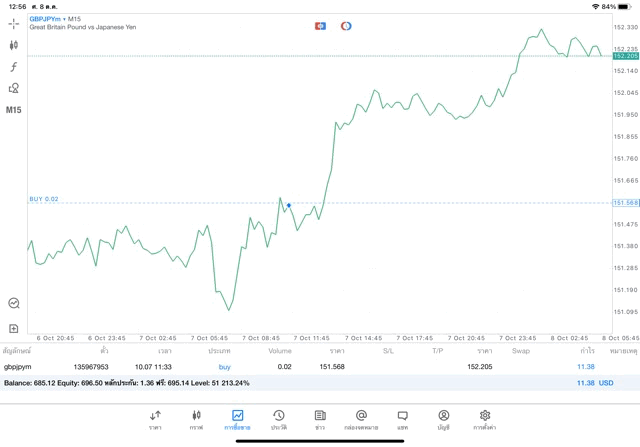Tap the red-blue flag icon above the chart
640x447 pixels.
320,25
